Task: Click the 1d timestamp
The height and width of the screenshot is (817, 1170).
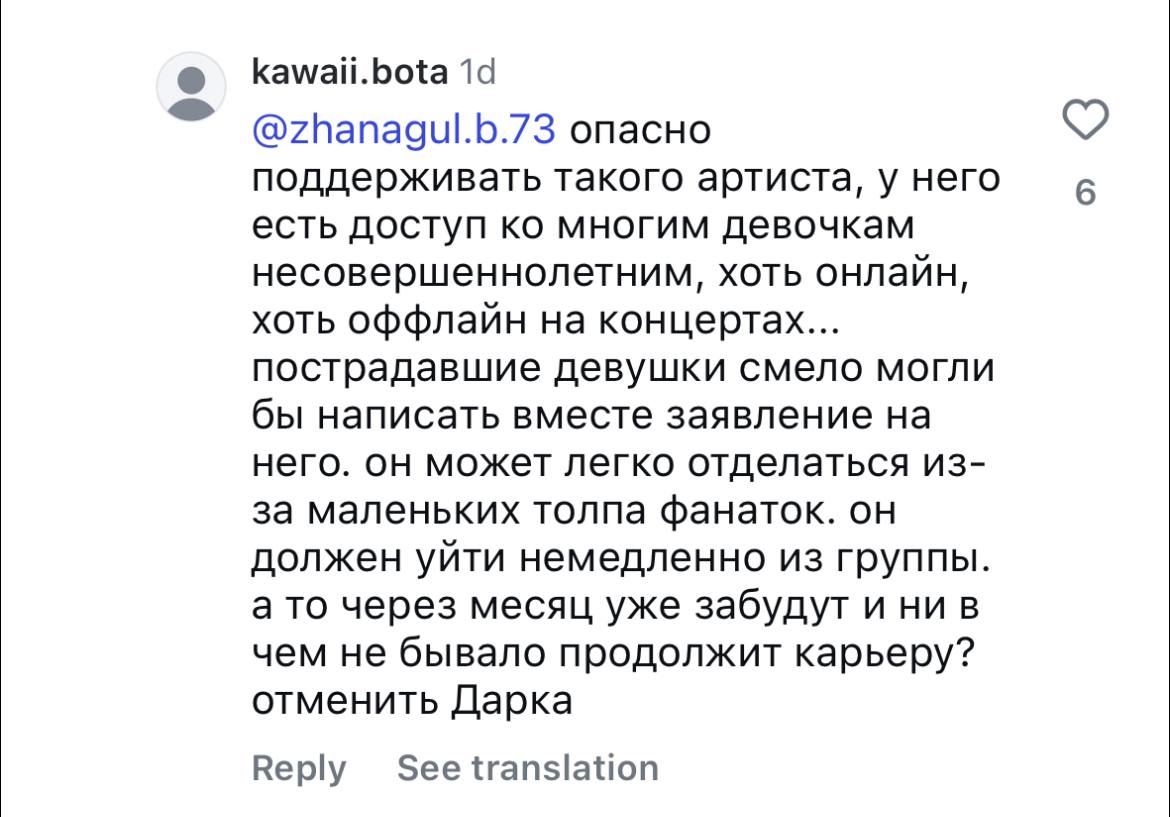Action: coord(478,72)
